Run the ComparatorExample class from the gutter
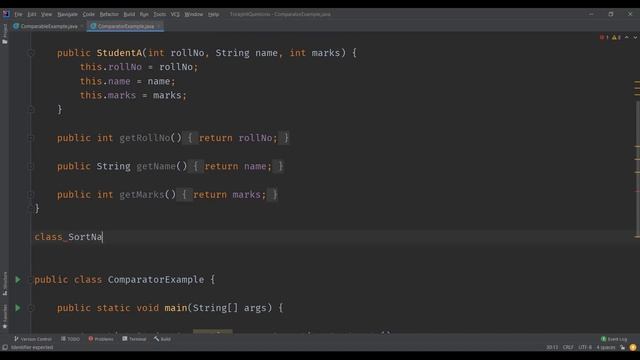Screen dimensions: 640x360 [18, 280]
